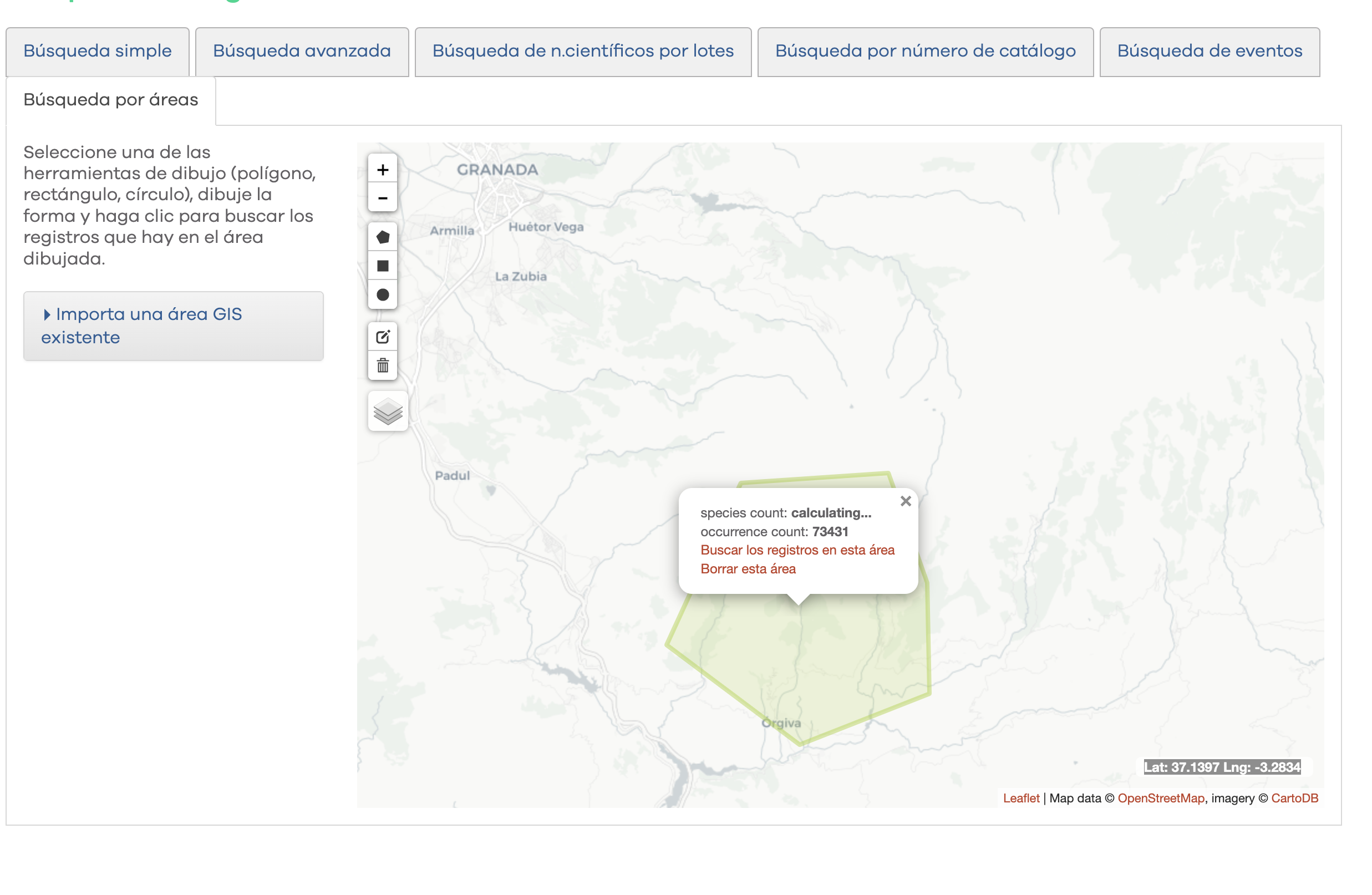Click the edit layers icon
Image resolution: width=1372 pixels, height=895 pixels.
pyautogui.click(x=382, y=337)
